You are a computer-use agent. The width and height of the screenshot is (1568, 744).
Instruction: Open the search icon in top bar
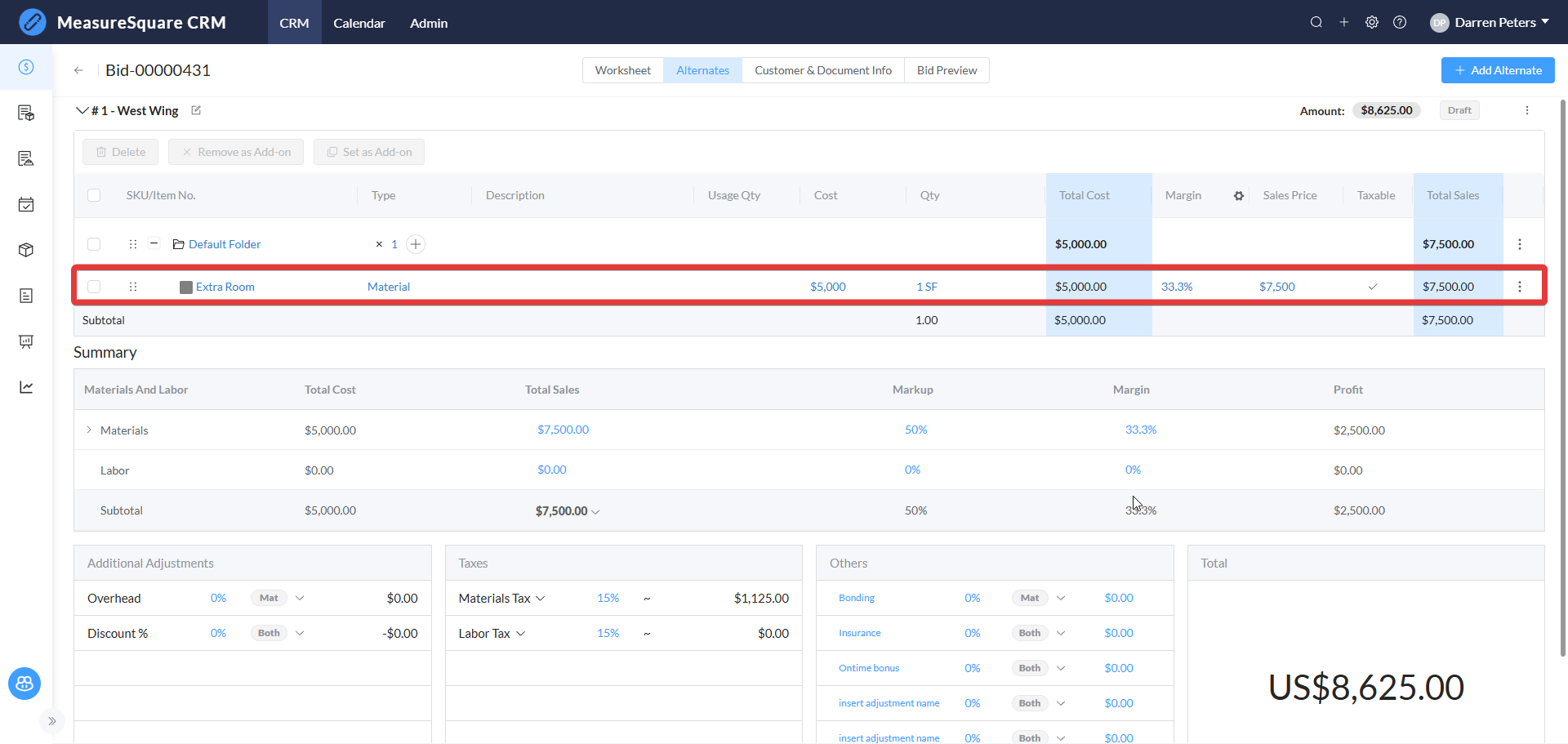coord(1316,22)
